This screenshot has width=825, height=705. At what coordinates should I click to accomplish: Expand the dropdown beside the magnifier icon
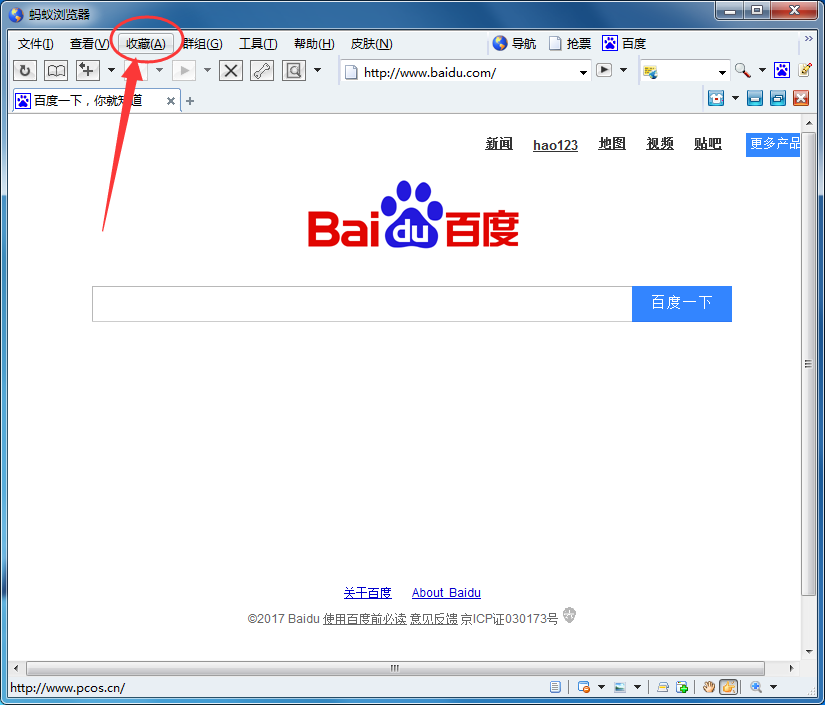(762, 70)
